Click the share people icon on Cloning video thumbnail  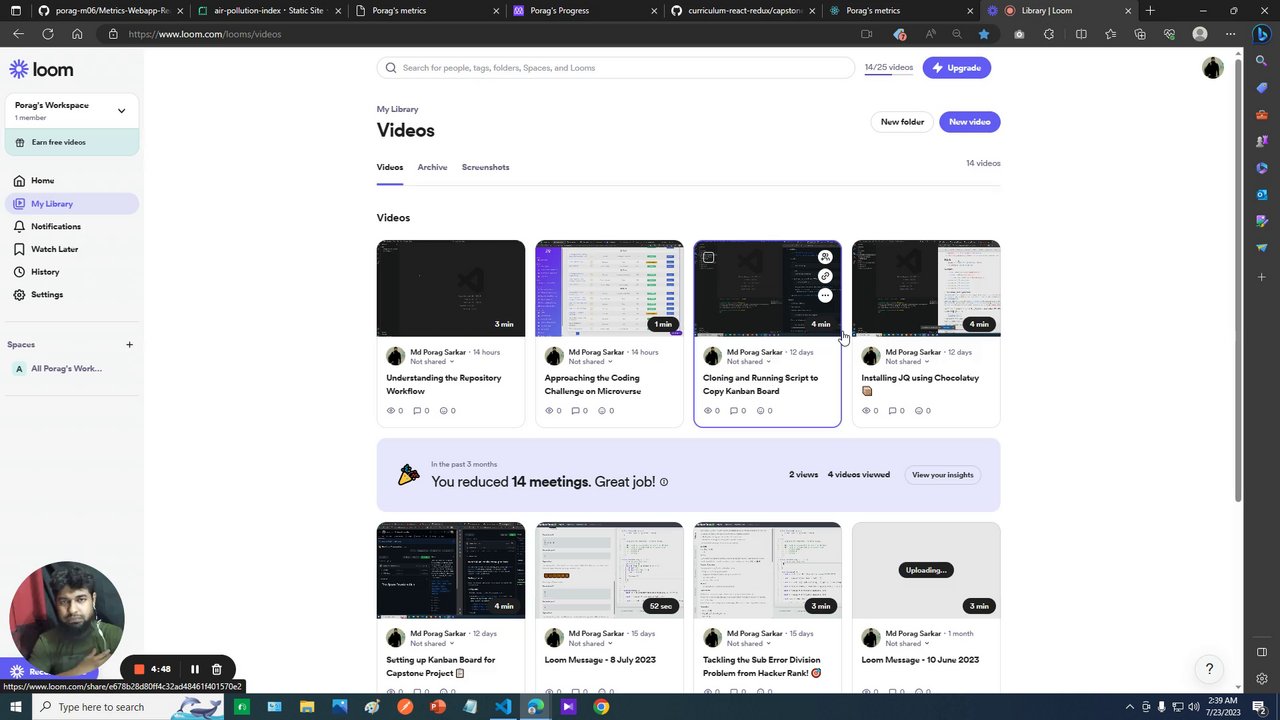(825, 257)
